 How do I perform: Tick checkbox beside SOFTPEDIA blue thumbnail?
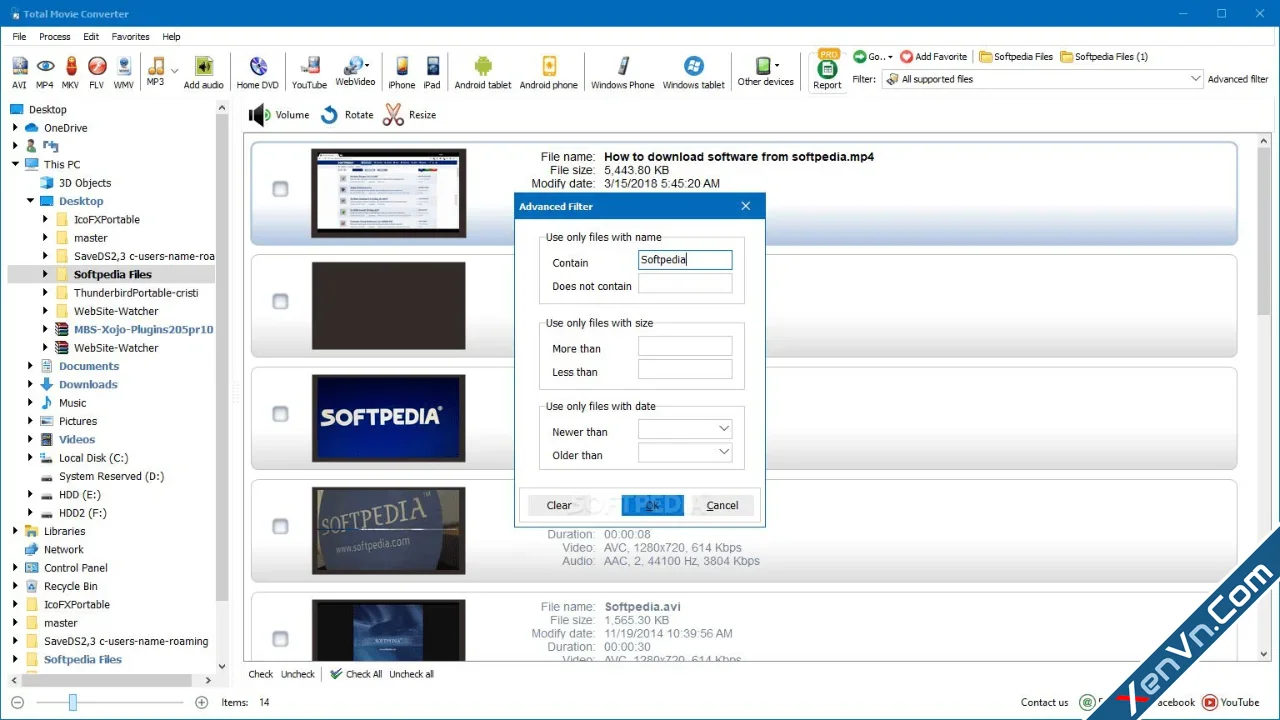point(280,414)
